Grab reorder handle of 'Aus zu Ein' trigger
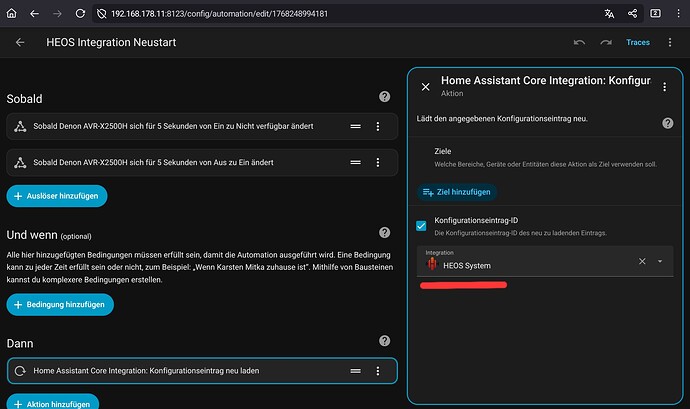The height and width of the screenshot is (409, 690). 356,162
